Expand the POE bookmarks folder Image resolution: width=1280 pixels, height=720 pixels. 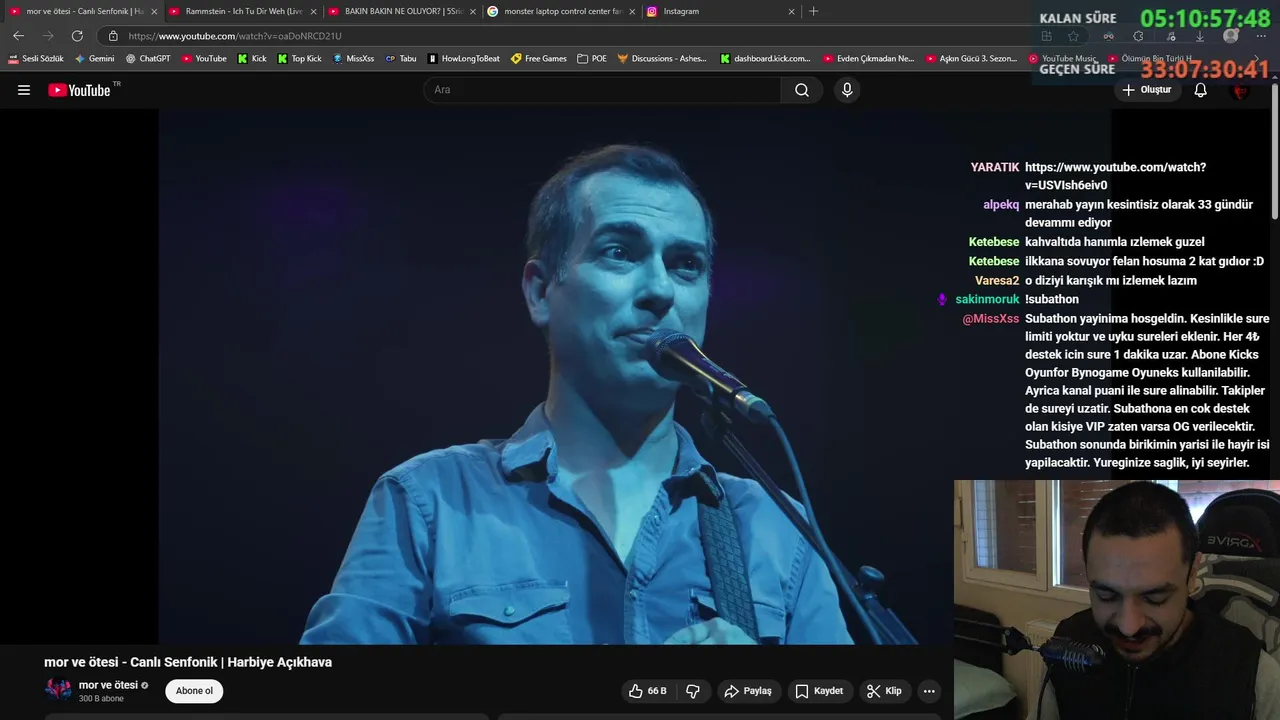[x=592, y=59]
